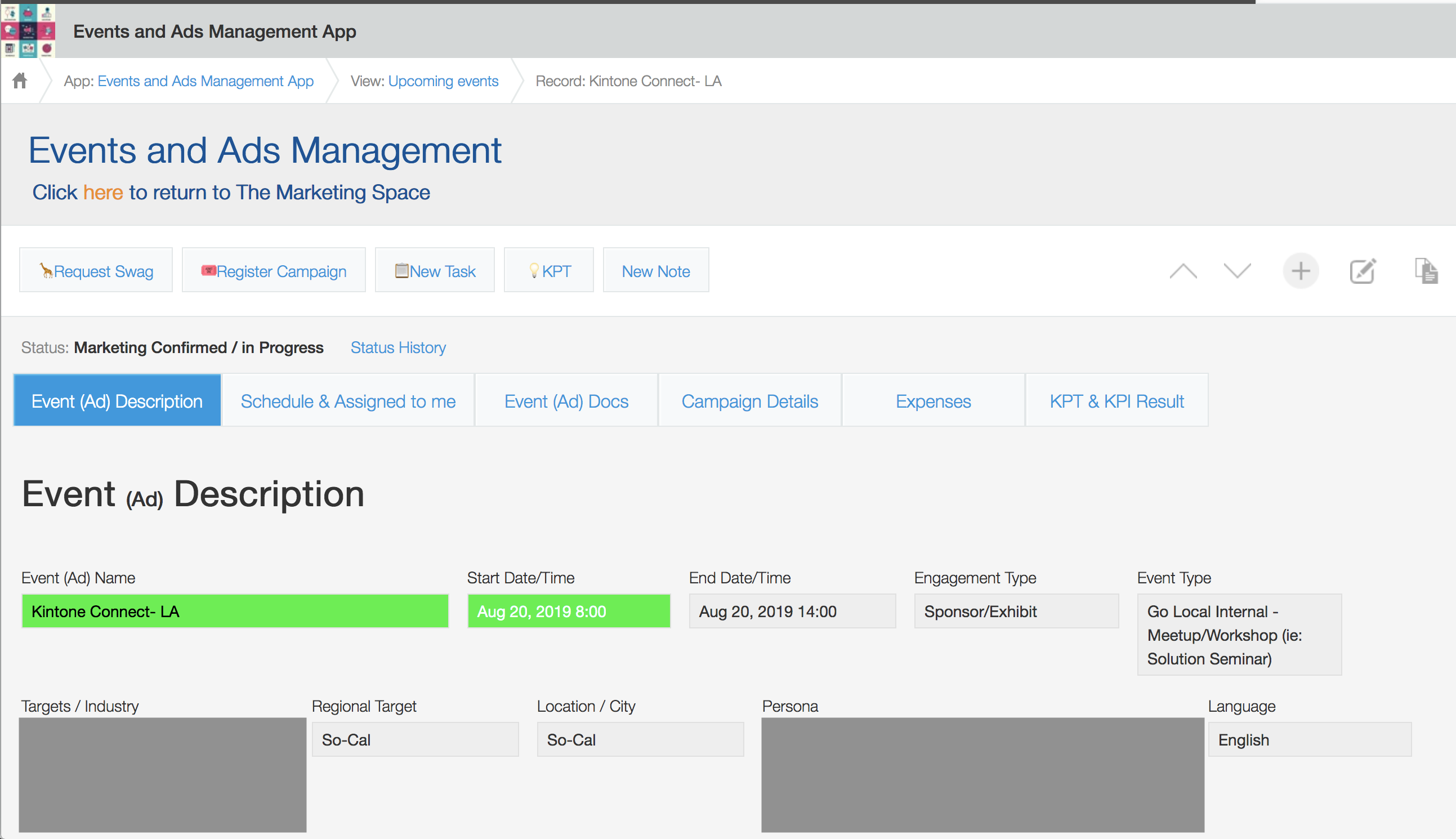Image resolution: width=1456 pixels, height=839 pixels.
Task: Click the Request Swag button
Action: tap(96, 271)
